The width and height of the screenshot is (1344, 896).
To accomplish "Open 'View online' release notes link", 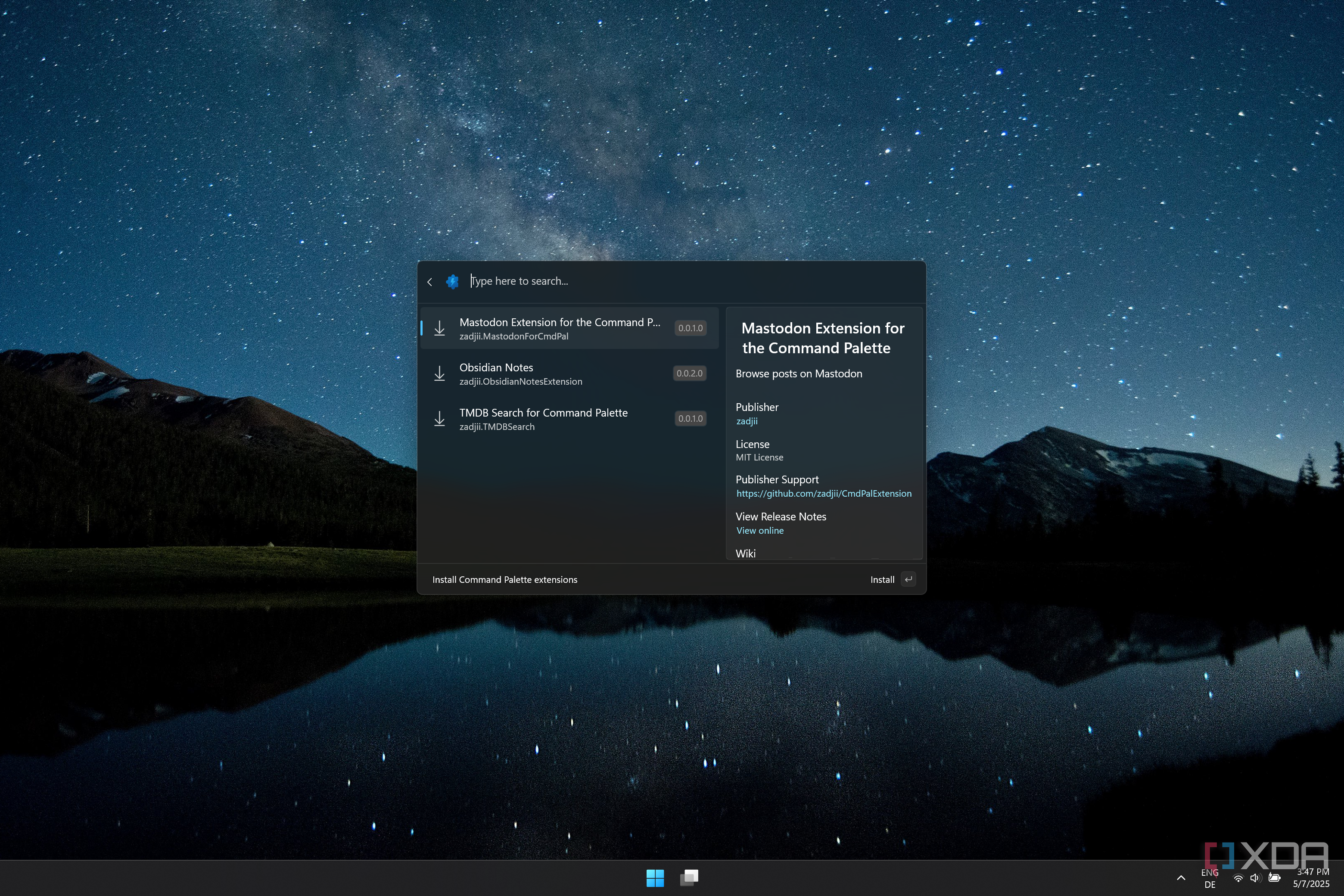I will [760, 531].
